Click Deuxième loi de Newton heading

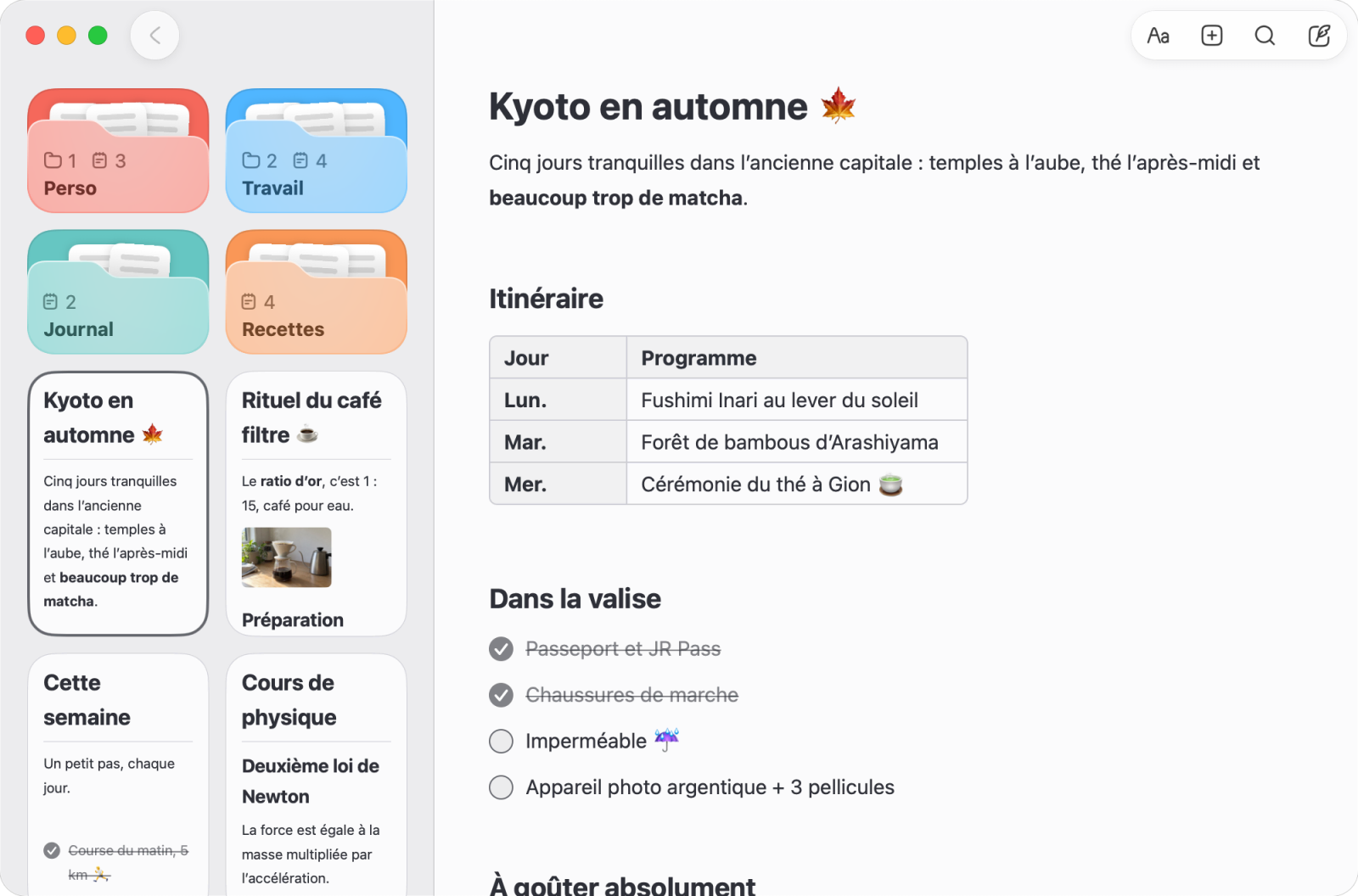(311, 781)
